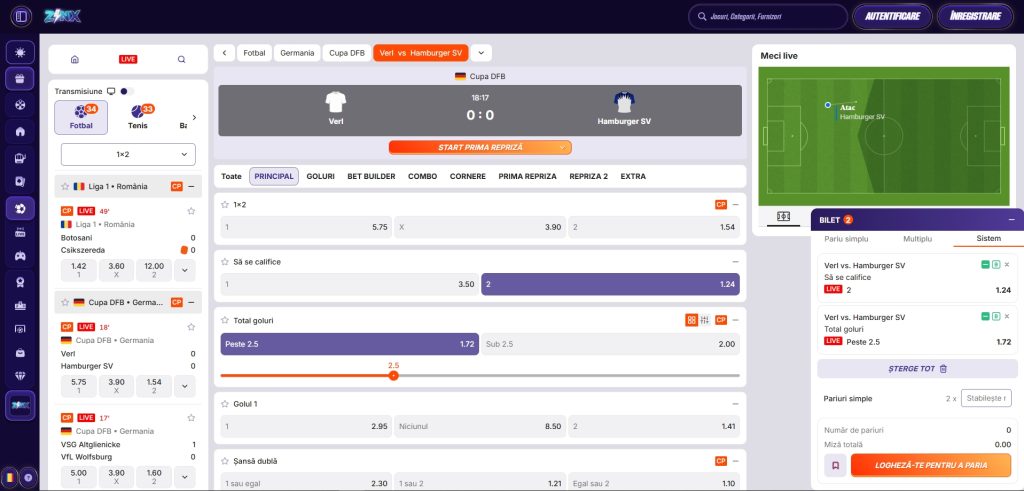Screen dimensions: 1024x491
Task: Star the 1×2 market
Action: [225, 204]
